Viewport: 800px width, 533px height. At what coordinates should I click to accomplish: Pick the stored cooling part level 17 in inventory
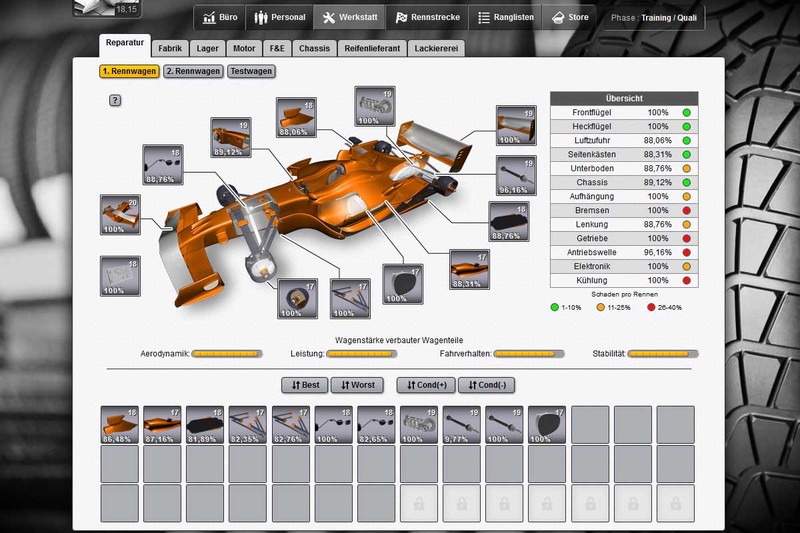click(547, 425)
